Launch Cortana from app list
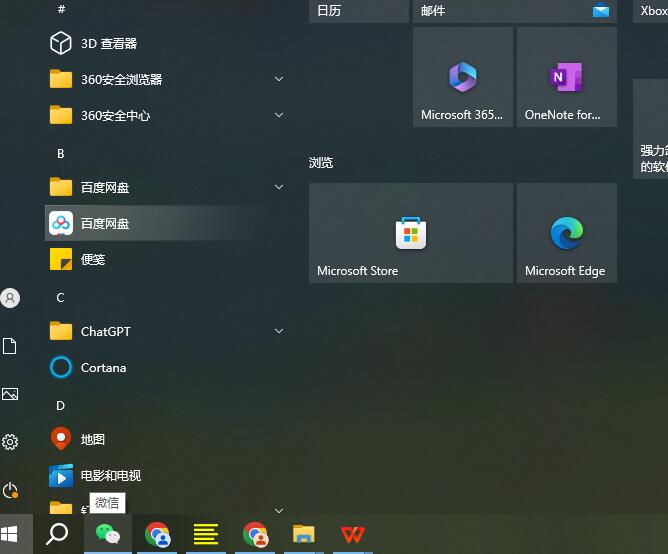 [x=103, y=367]
